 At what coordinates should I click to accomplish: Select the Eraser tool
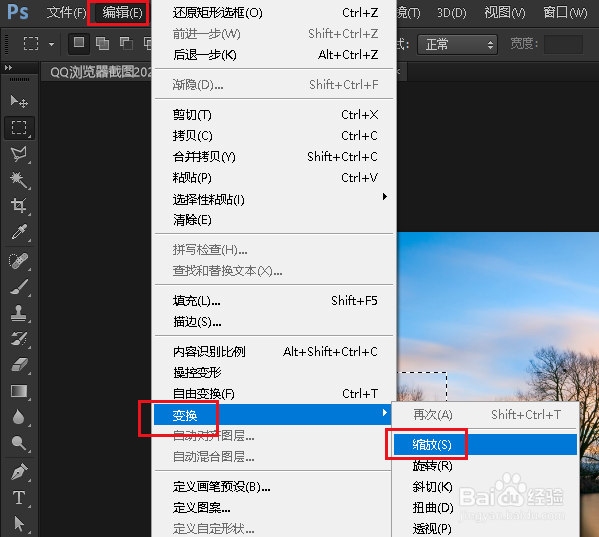tap(19, 365)
